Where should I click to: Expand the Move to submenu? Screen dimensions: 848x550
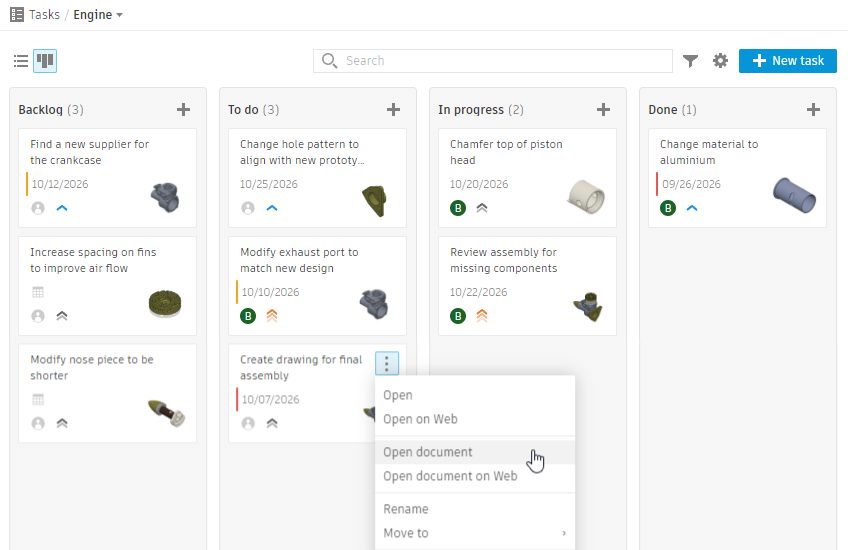coord(475,533)
